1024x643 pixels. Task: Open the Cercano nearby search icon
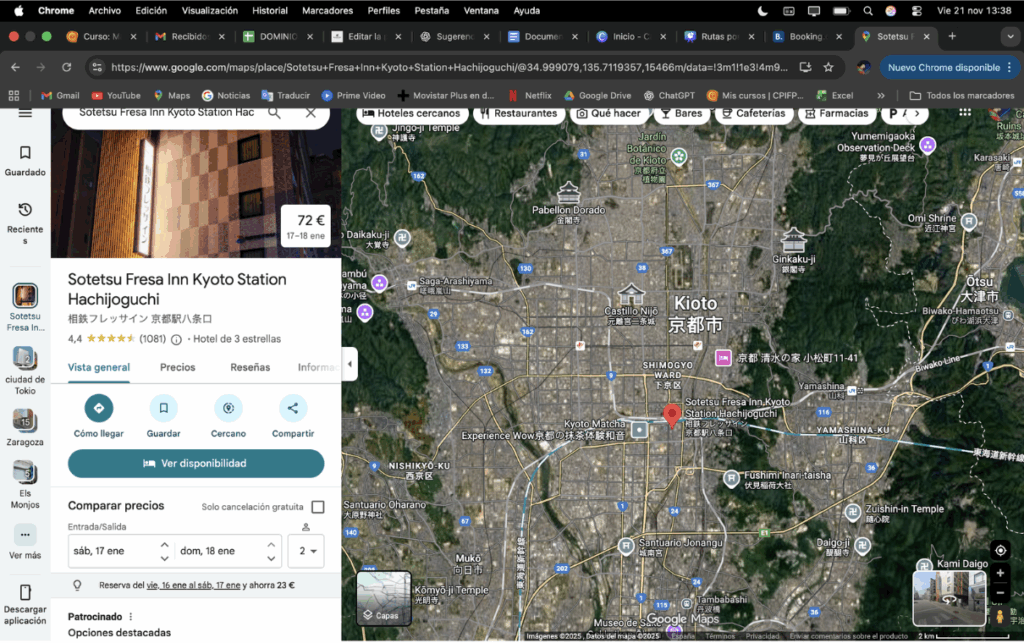point(228,408)
